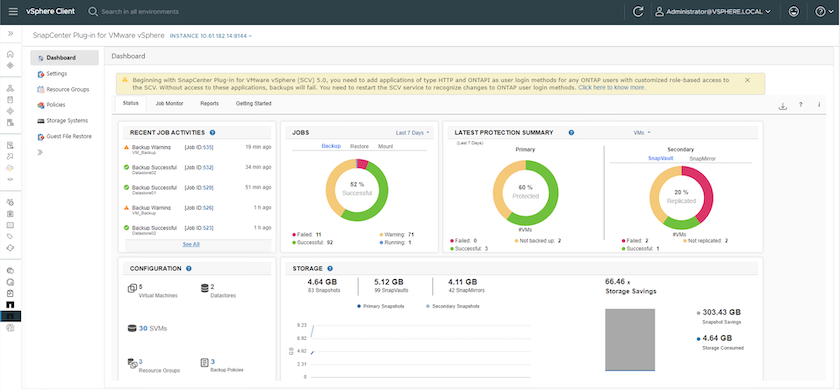This screenshot has height=390, width=840.
Task: Open Job ID 523 link
Action: [208, 228]
